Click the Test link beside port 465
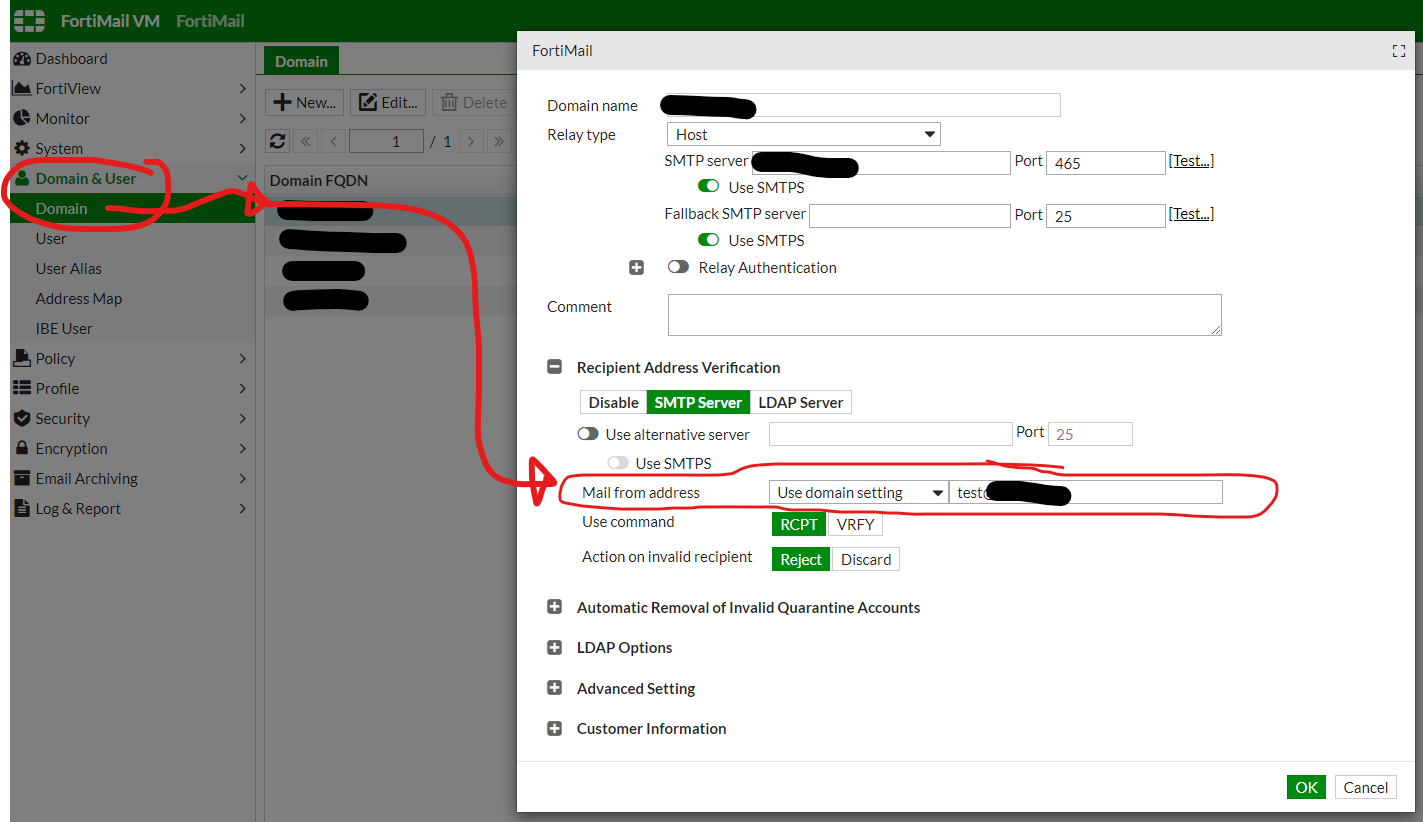1423x822 pixels. [1191, 161]
